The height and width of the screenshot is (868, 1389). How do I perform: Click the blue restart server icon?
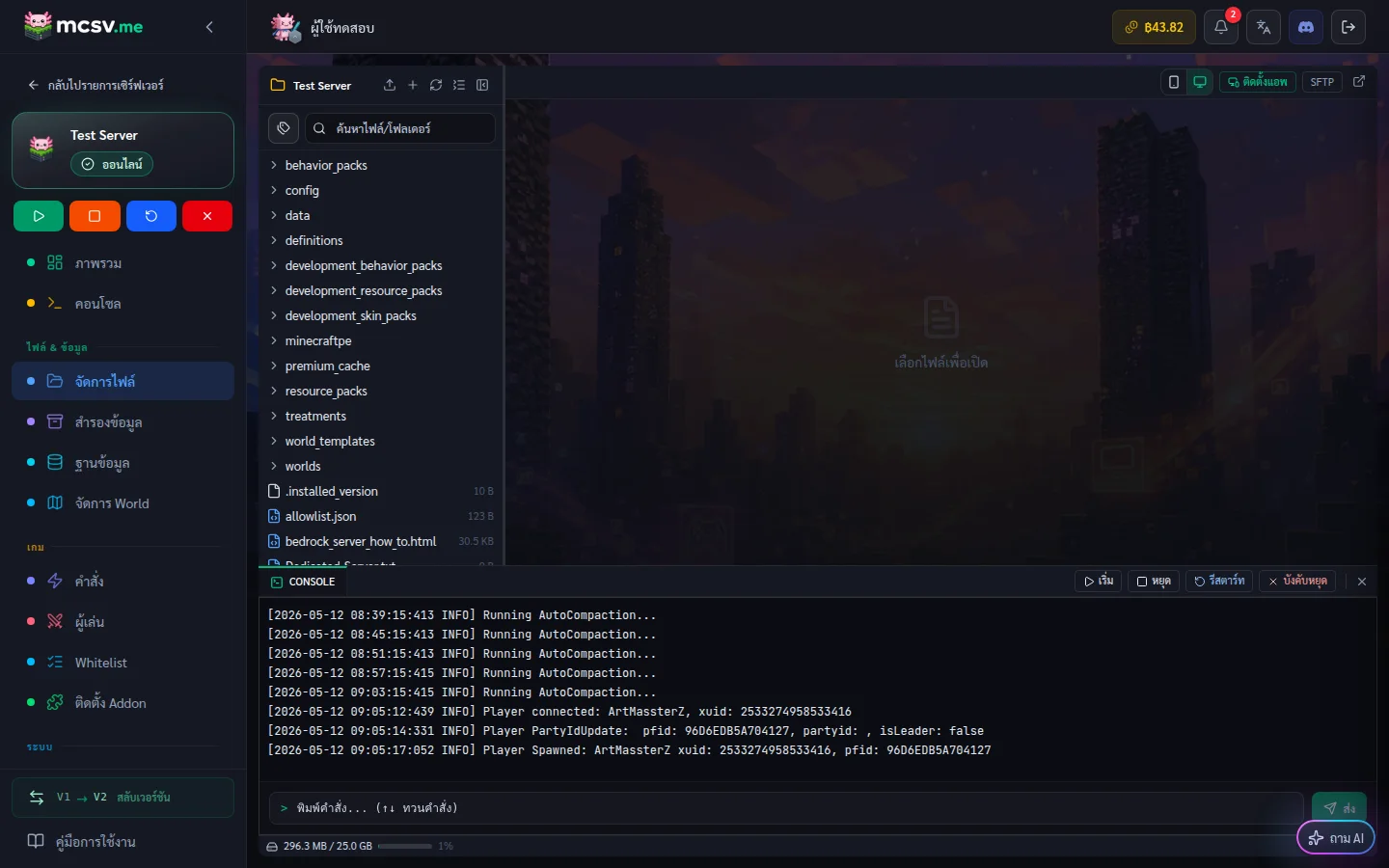point(151,216)
